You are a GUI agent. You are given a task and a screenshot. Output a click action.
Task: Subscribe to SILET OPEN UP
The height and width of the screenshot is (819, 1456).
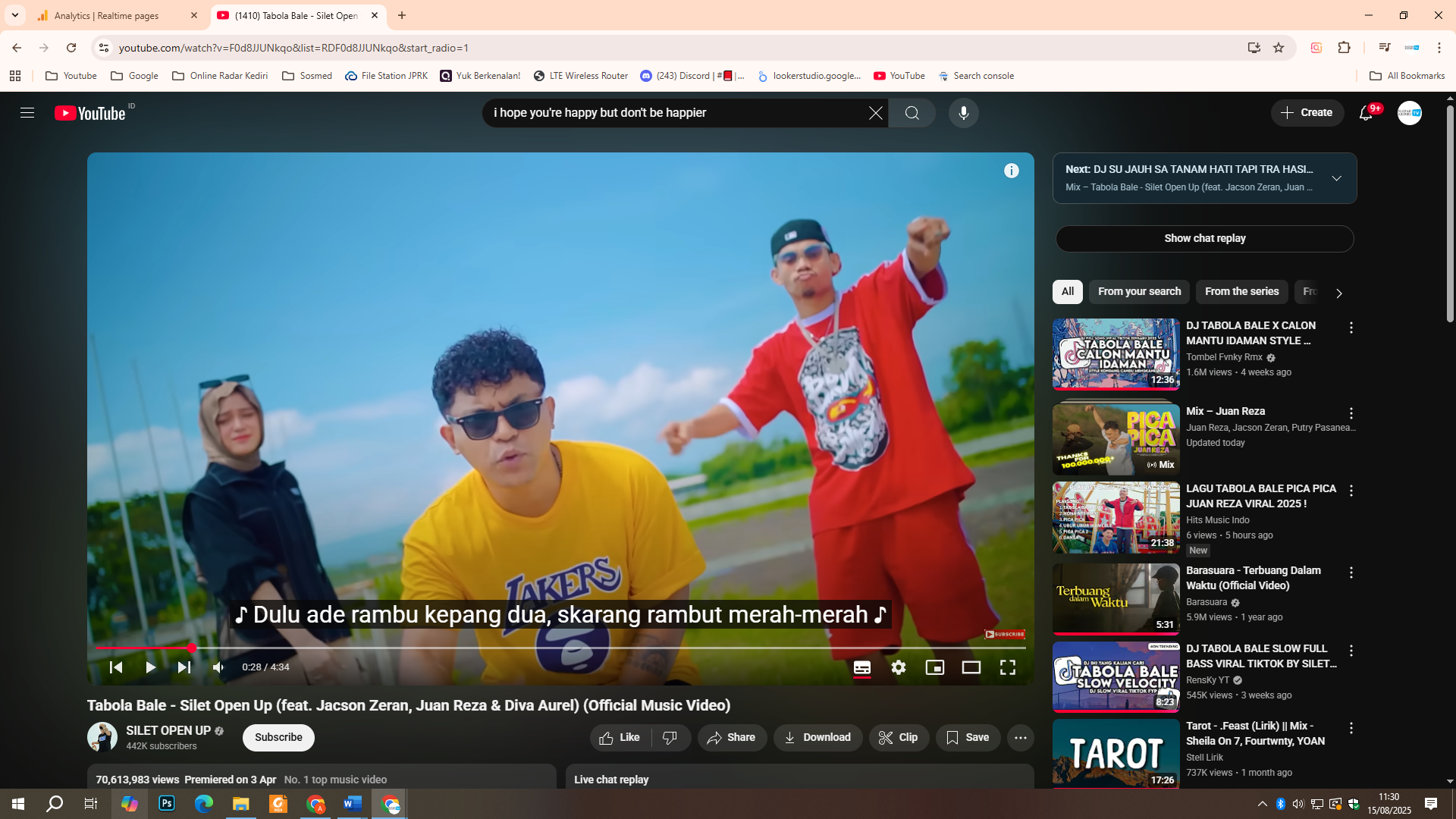[x=278, y=737]
